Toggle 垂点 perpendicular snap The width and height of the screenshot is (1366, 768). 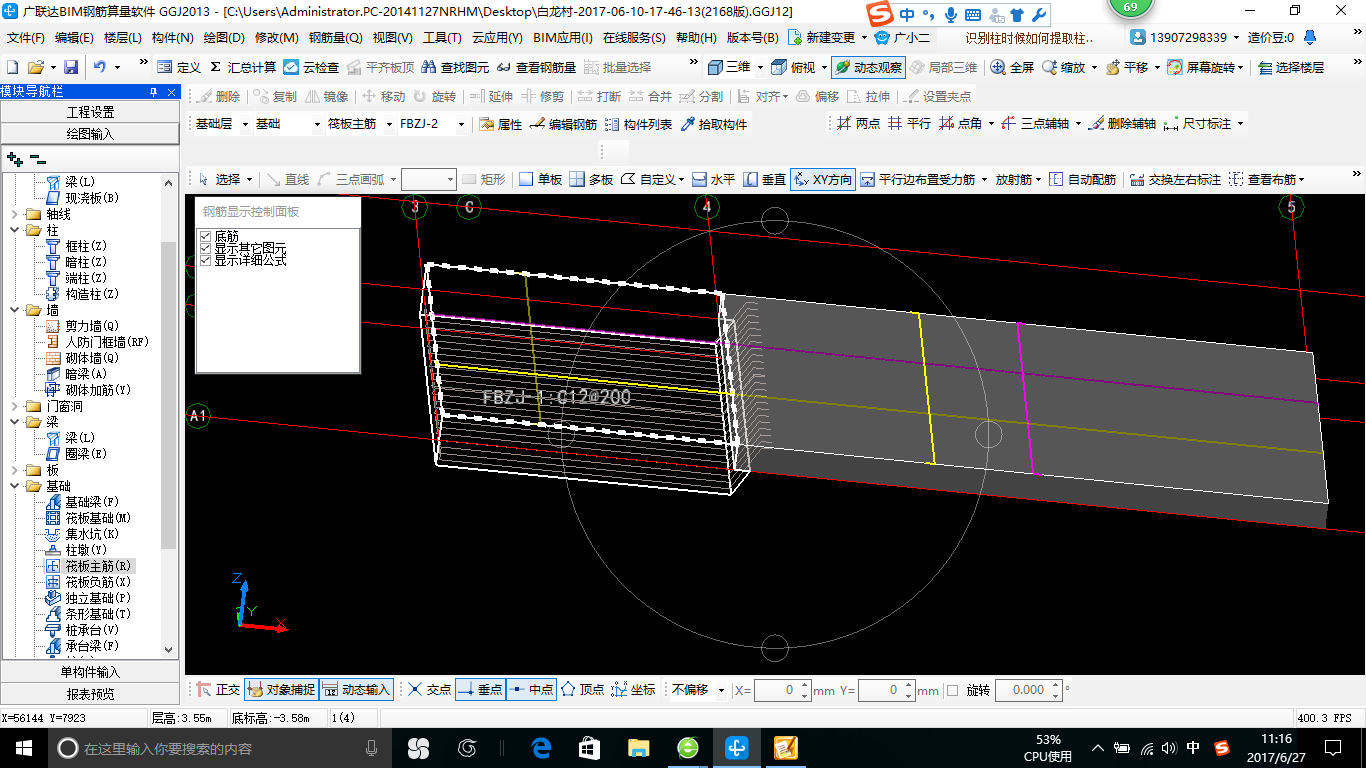tap(478, 689)
